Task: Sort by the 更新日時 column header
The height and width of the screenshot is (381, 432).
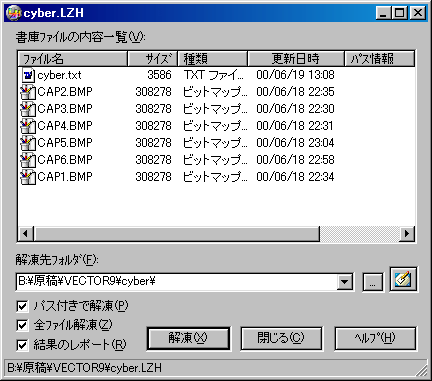Action: 296,59
